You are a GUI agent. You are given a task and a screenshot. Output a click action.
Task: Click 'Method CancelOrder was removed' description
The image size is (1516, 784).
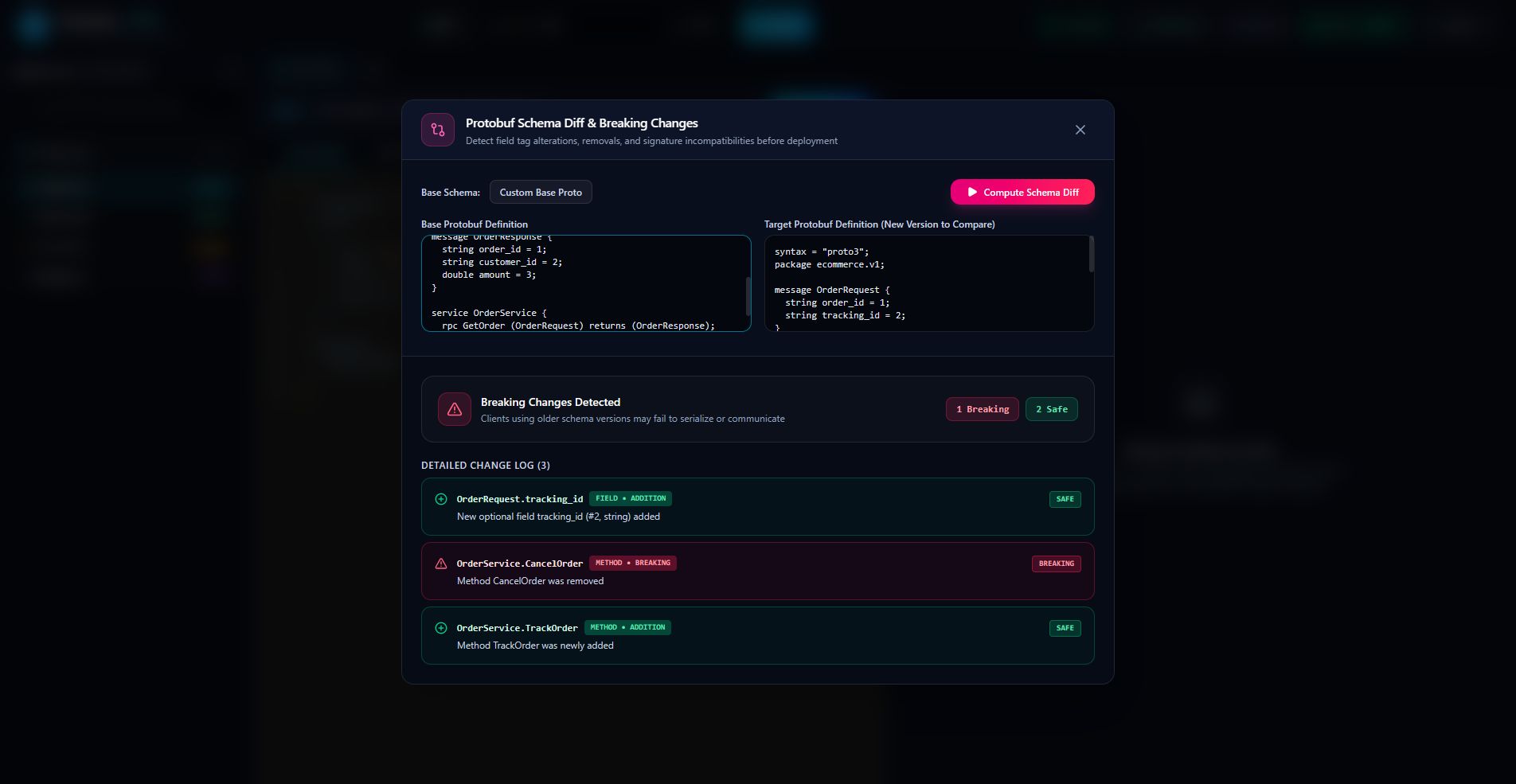(x=530, y=581)
